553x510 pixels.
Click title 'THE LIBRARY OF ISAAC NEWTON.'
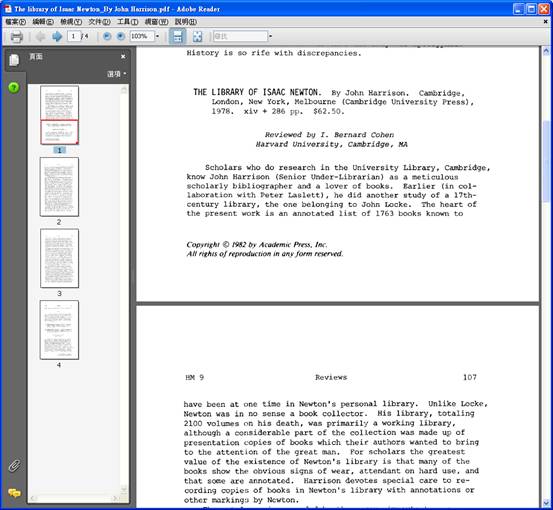click(257, 92)
